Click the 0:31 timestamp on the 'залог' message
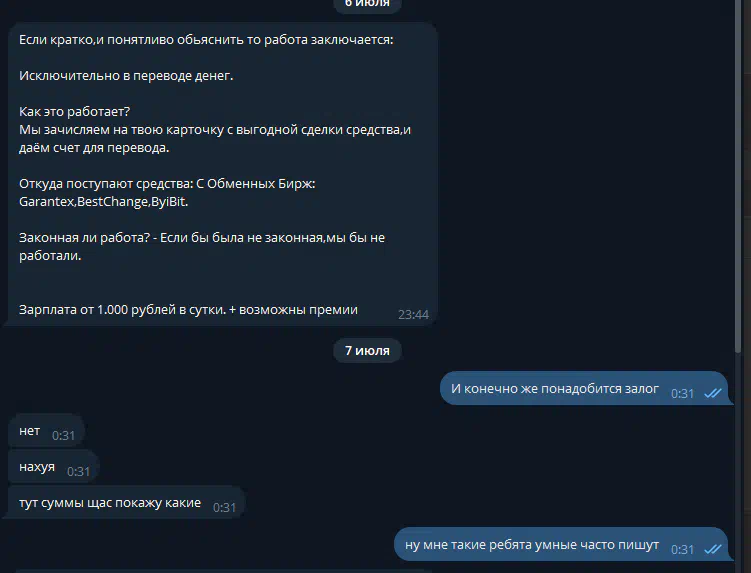The width and height of the screenshot is (751, 573). pyautogui.click(x=682, y=393)
